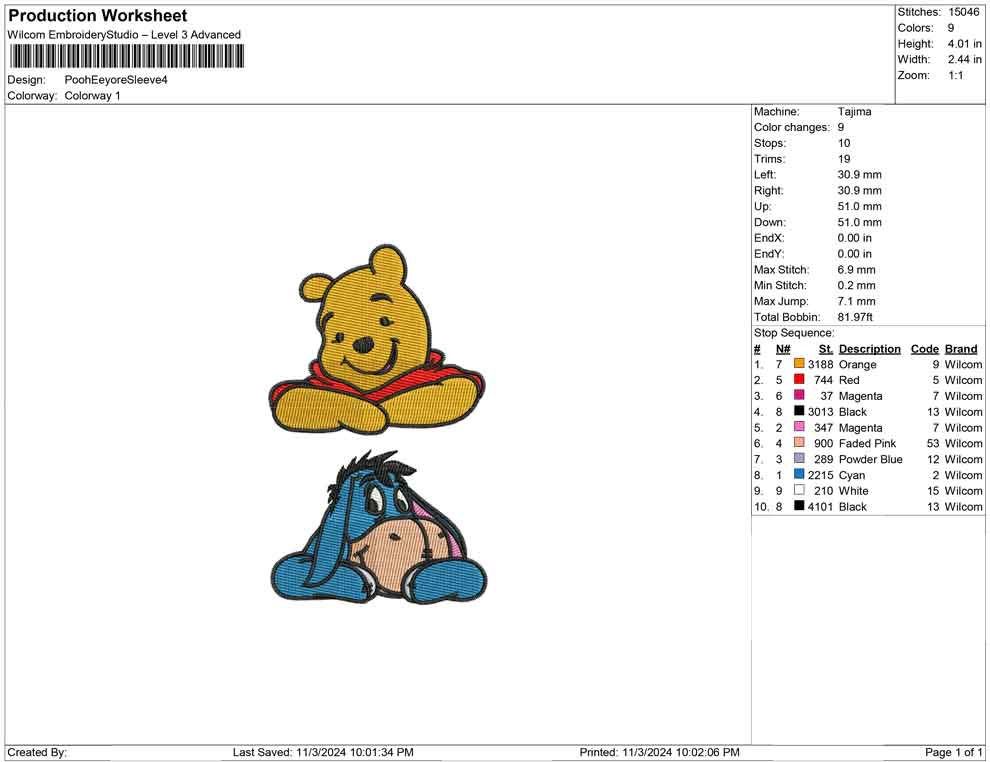Click the Brand column header
Viewport: 990px width, 762px height.
click(961, 349)
